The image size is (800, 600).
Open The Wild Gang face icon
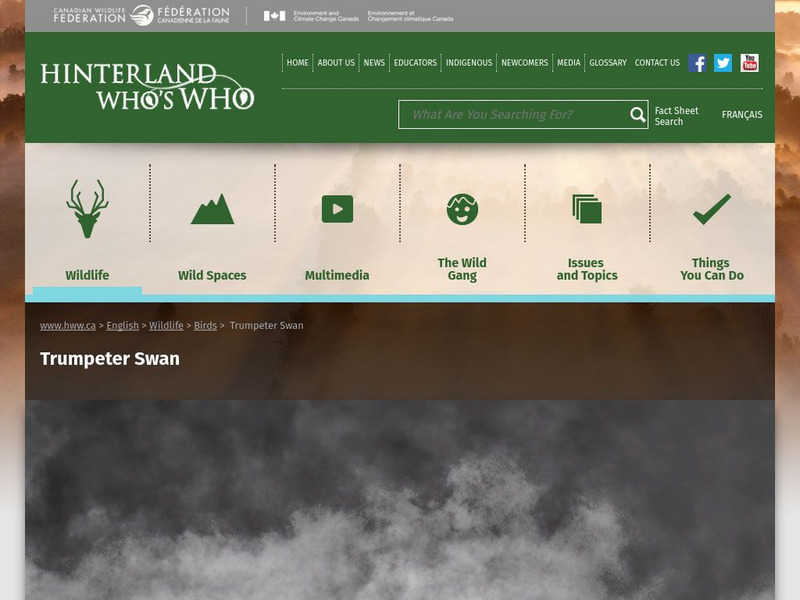pos(462,208)
